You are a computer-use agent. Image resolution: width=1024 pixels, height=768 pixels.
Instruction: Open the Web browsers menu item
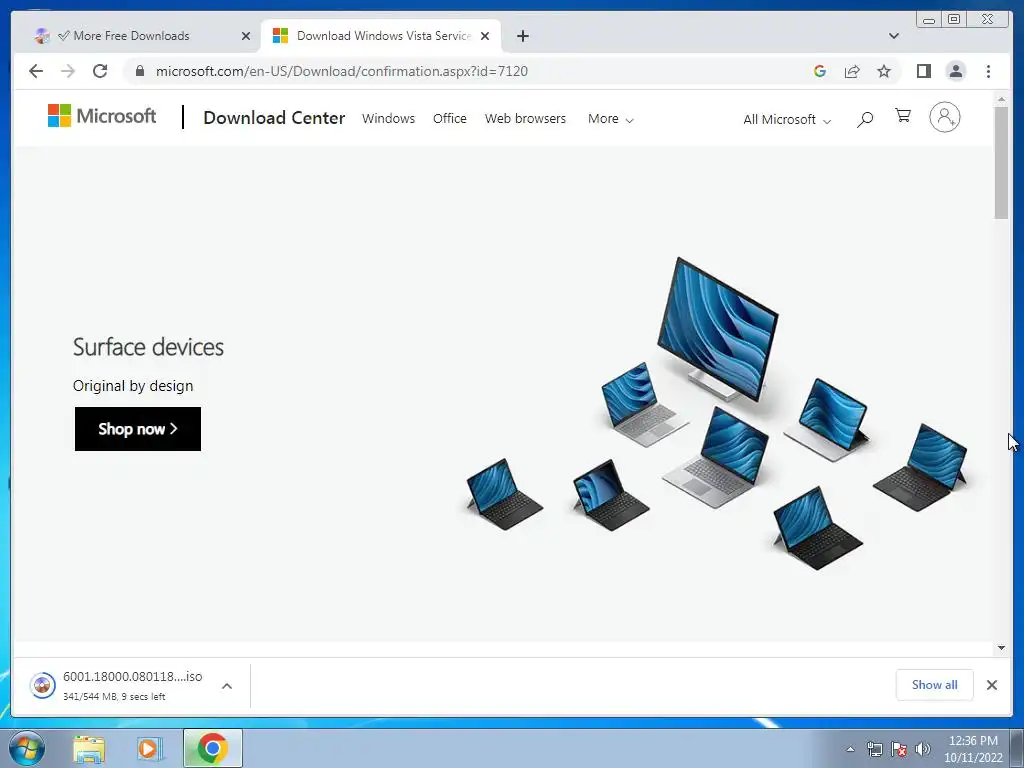(x=525, y=119)
